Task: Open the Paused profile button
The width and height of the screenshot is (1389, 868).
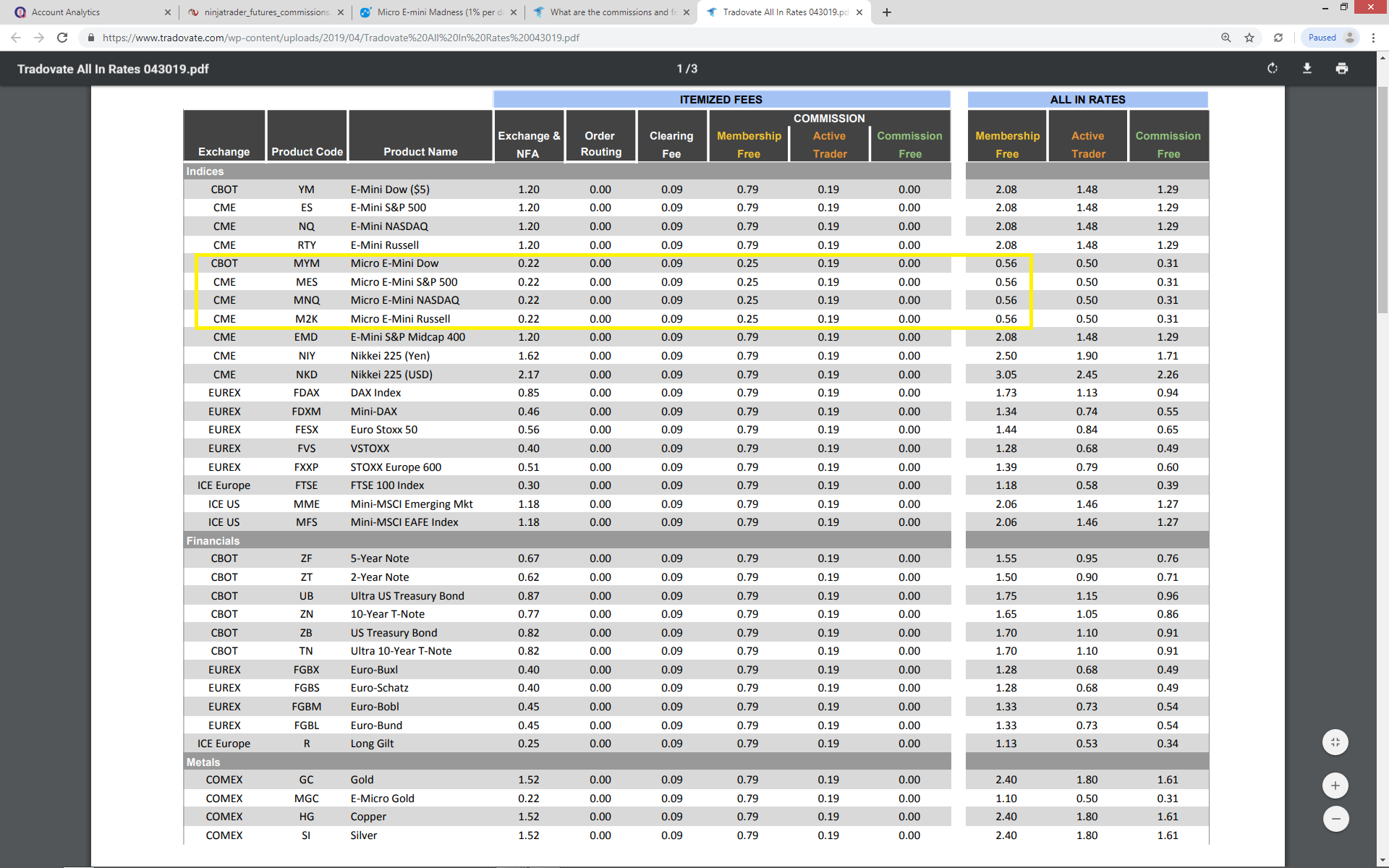Action: tap(1330, 38)
